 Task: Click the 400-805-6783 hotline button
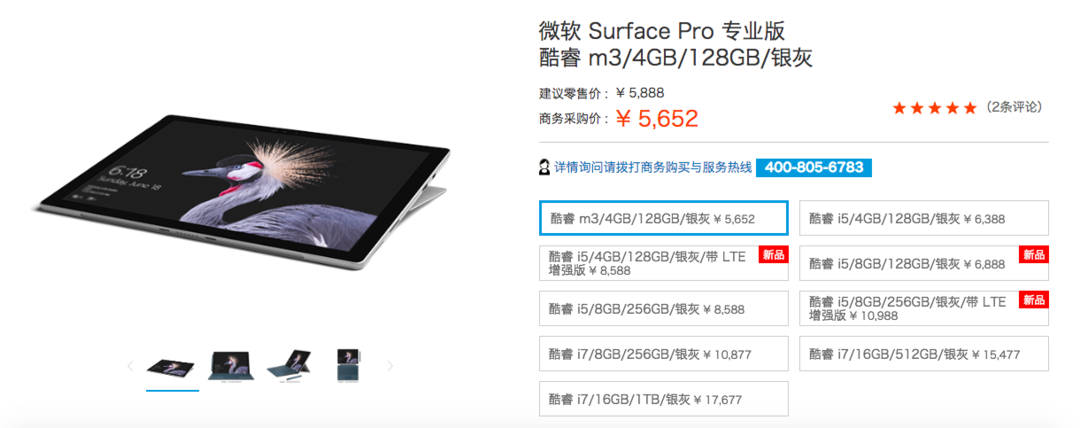(814, 168)
